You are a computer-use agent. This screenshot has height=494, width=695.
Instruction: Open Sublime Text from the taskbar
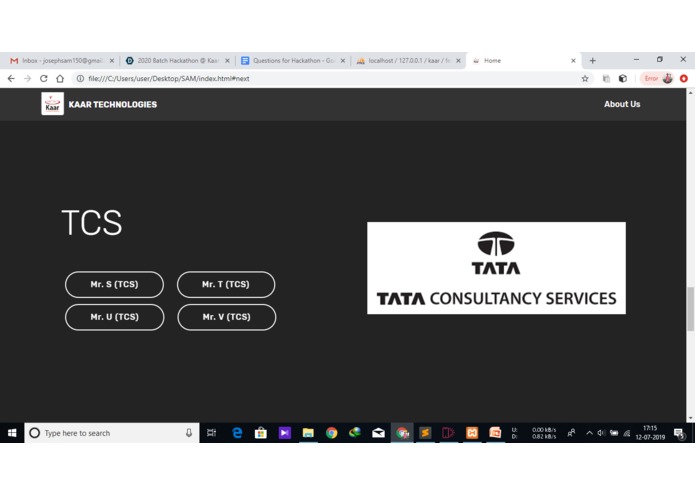425,433
